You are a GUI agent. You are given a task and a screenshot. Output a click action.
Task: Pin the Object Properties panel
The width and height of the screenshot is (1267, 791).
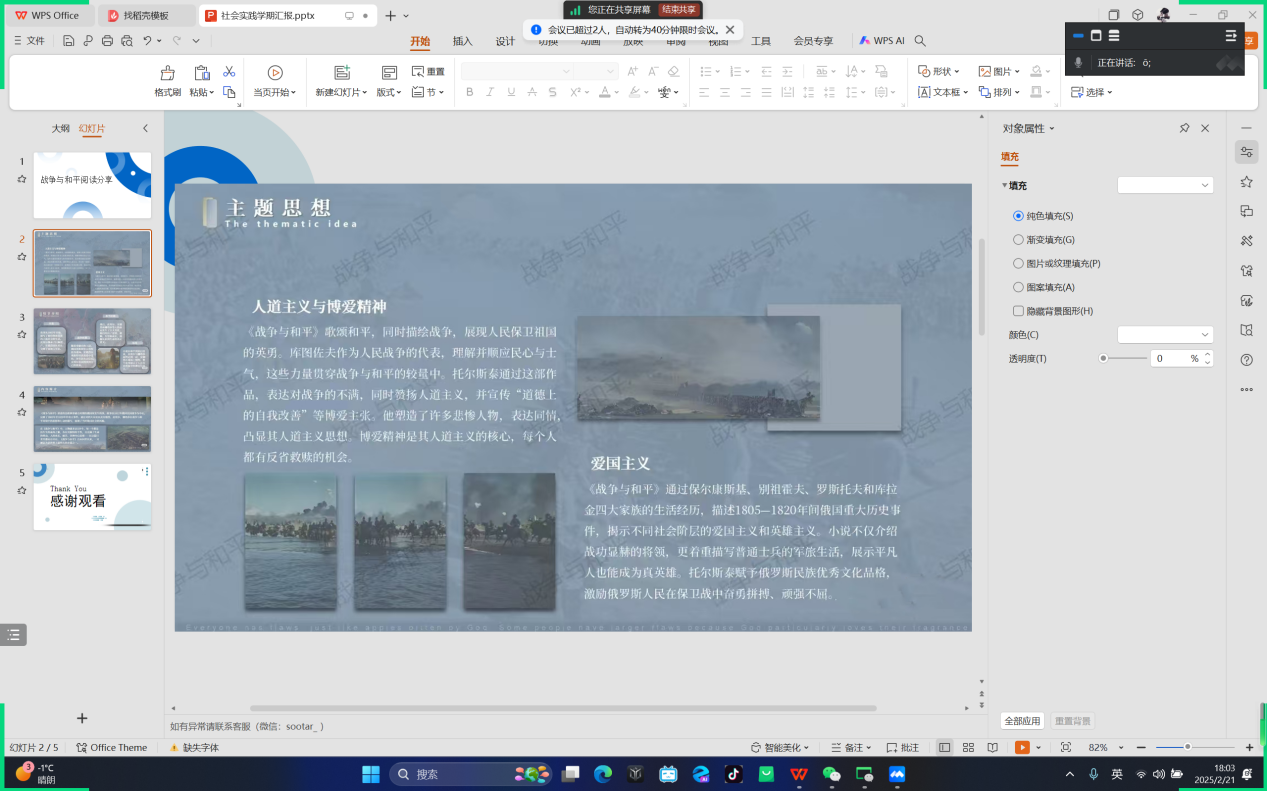pos(1184,128)
